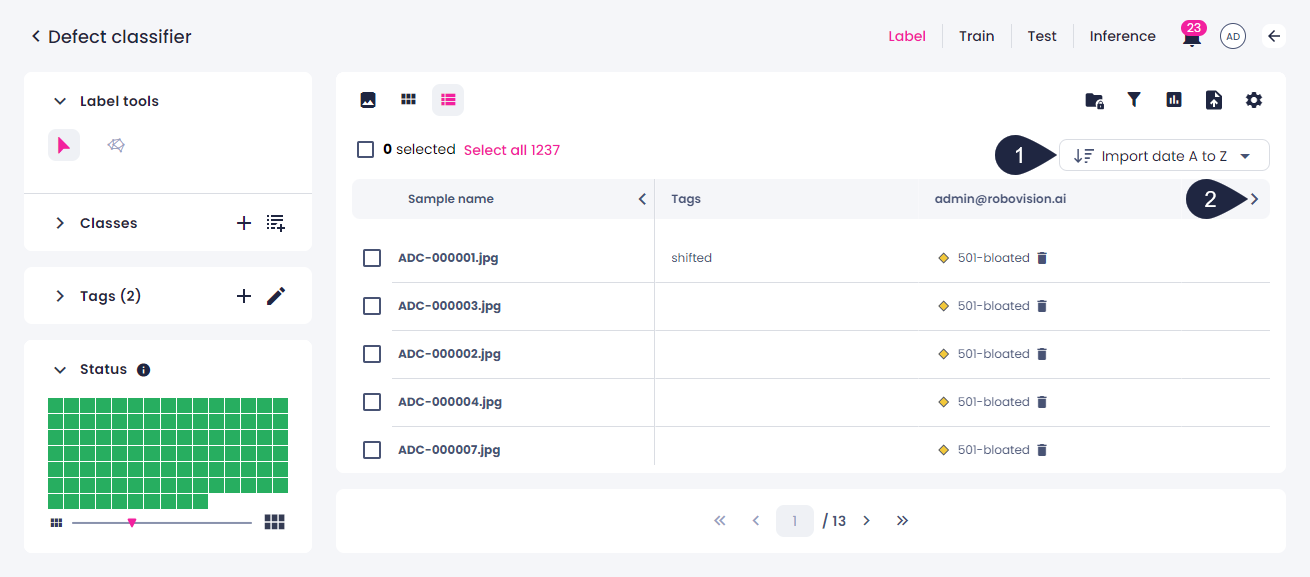Show next columns with right chevron
This screenshot has width=1310, height=577.
1254,199
